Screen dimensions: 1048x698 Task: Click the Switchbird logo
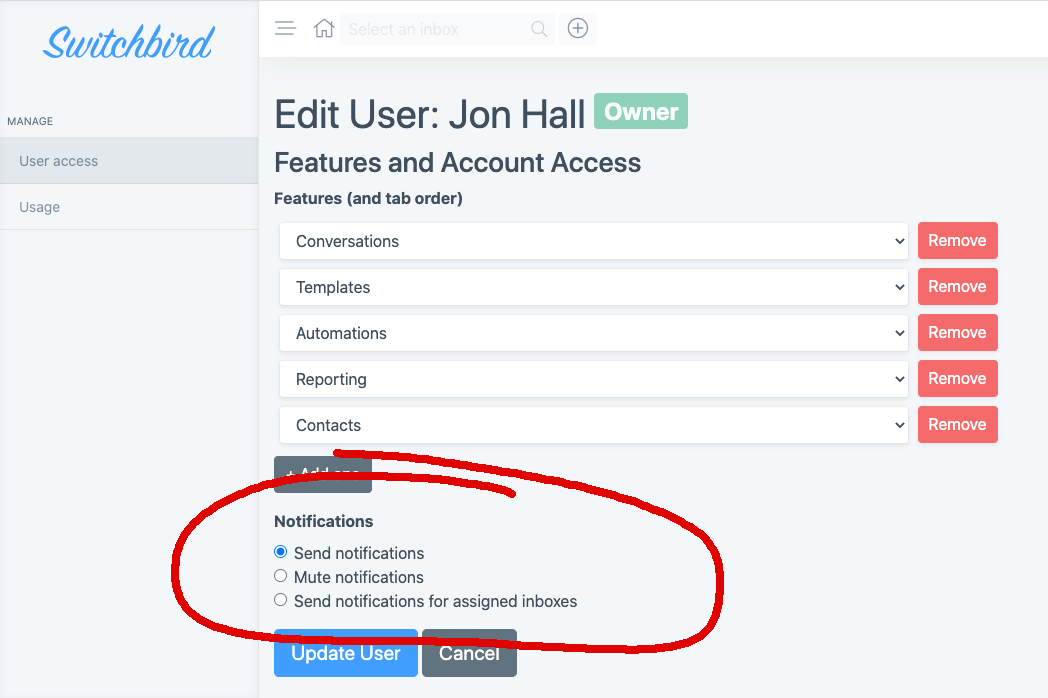pos(128,41)
